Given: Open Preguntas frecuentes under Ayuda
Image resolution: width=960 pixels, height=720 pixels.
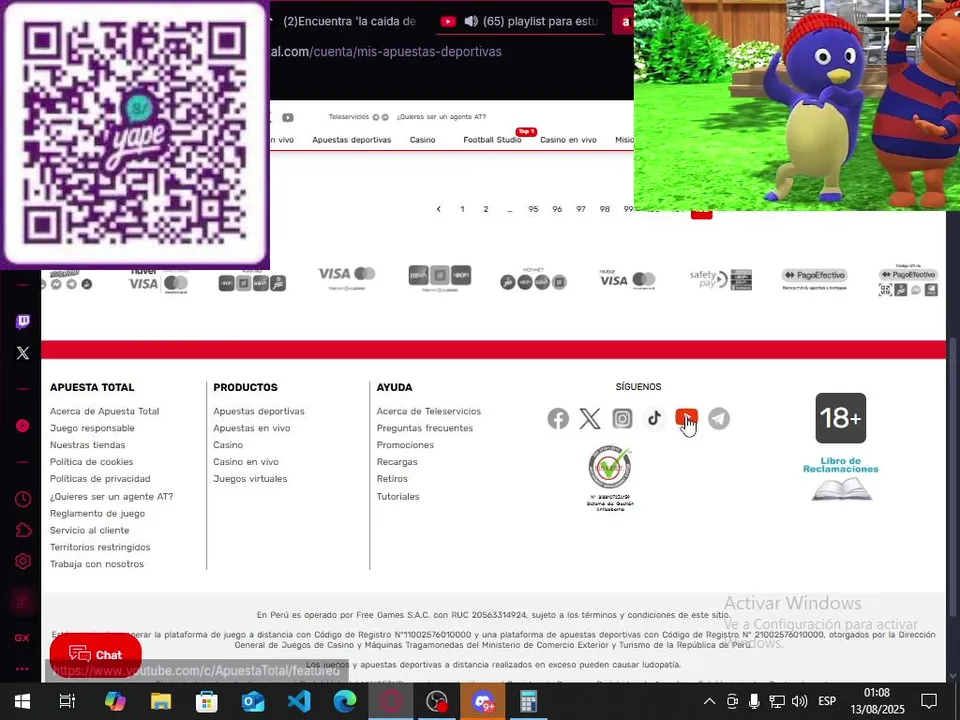Looking at the screenshot, I should (425, 428).
